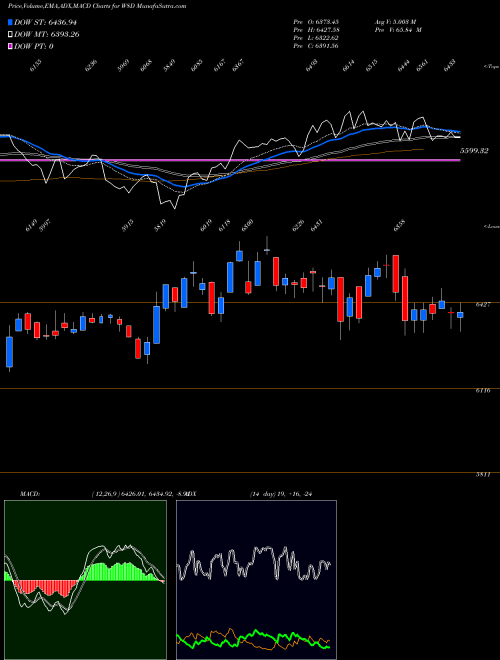Click the 6431 lows value label
The width and height of the screenshot is (500, 660).
[316, 226]
